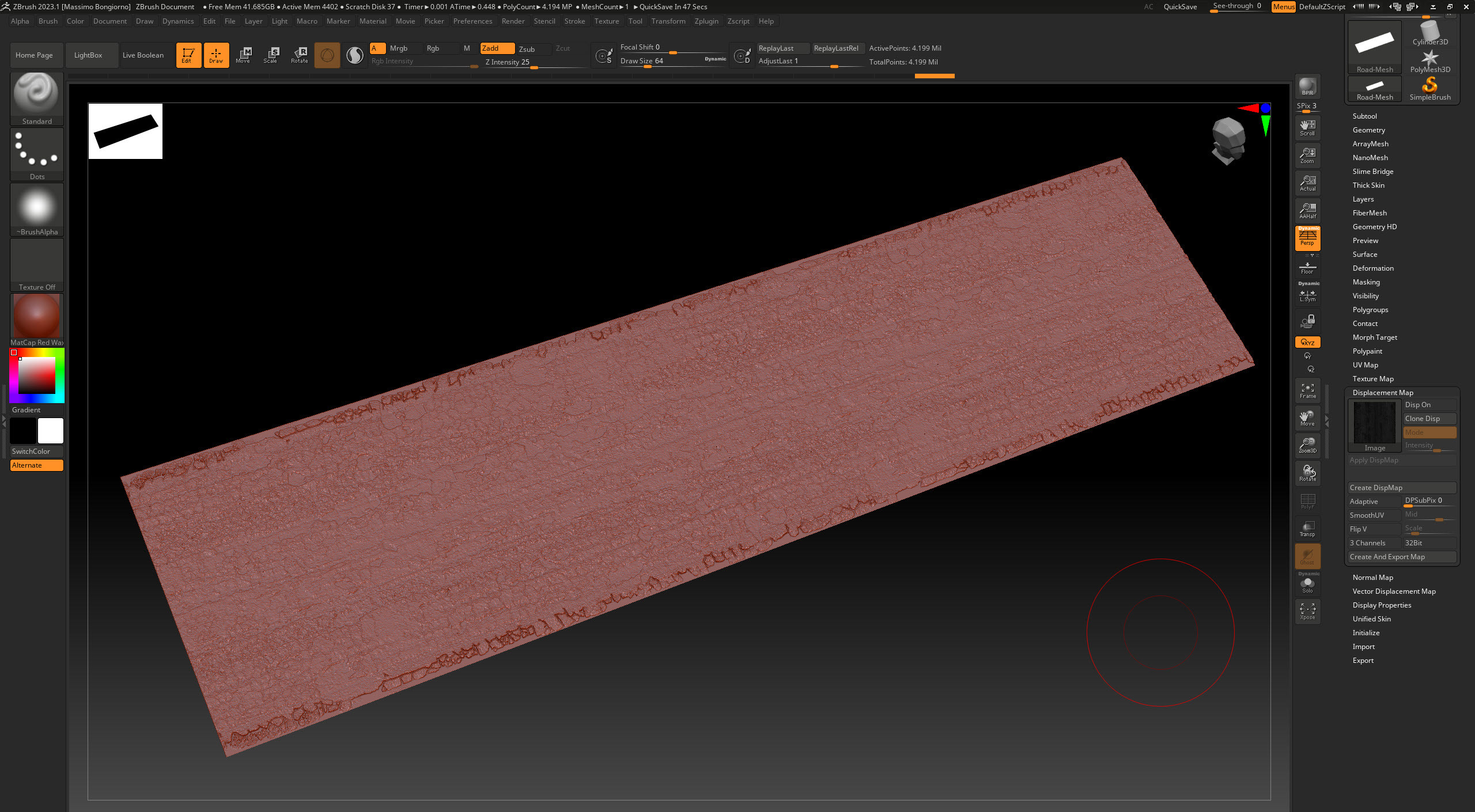Select the Rotate transform tool
Viewport: 1475px width, 812px height.
pyautogui.click(x=299, y=55)
